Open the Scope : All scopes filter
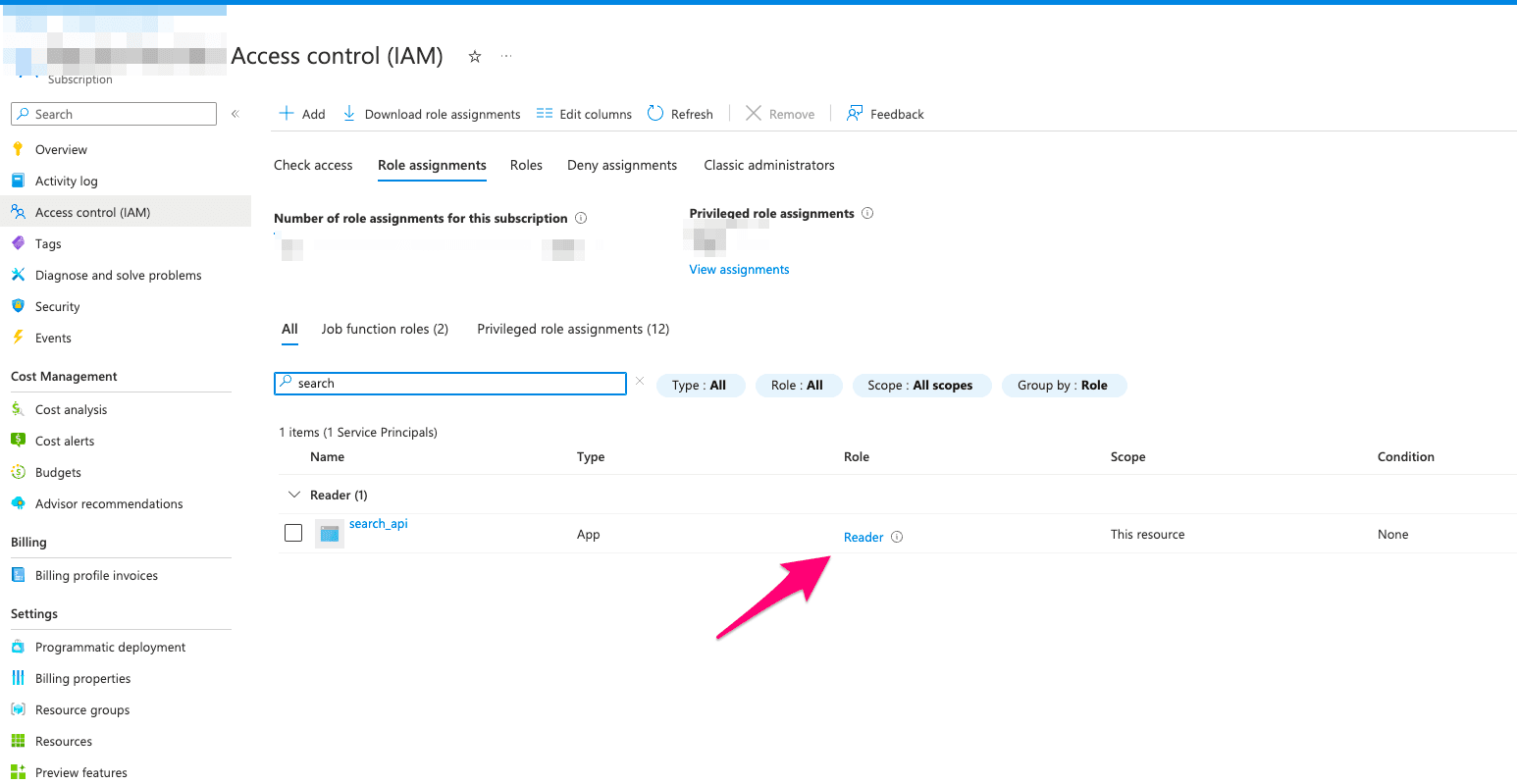 pyautogui.click(x=919, y=386)
